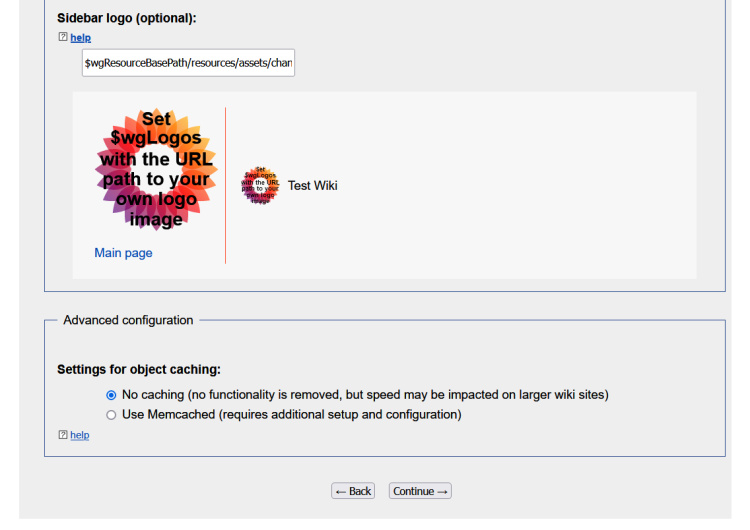Viewport: 750px width, 530px height.
Task: Click the 'Use Memcached' option label text
Action: 291,414
